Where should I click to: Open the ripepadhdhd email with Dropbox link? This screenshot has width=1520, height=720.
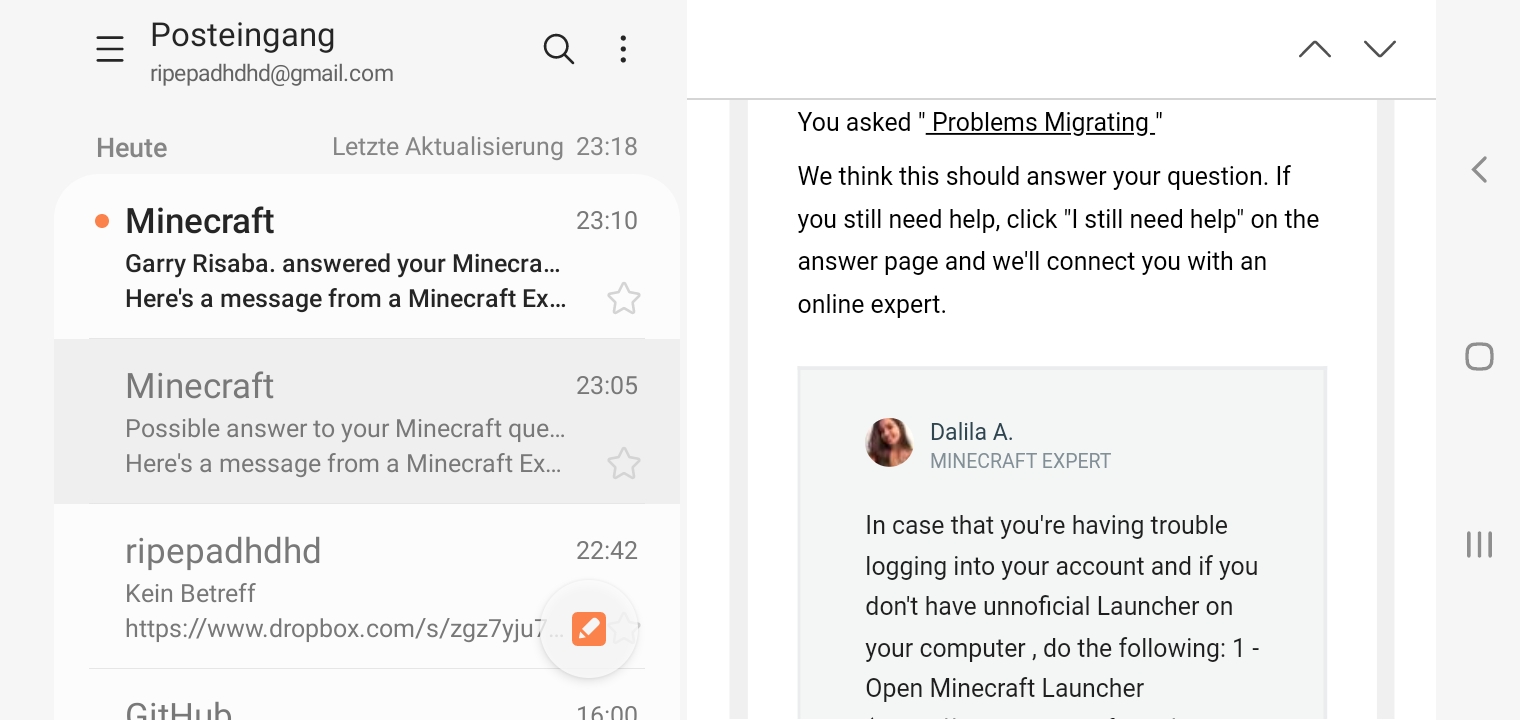(367, 586)
